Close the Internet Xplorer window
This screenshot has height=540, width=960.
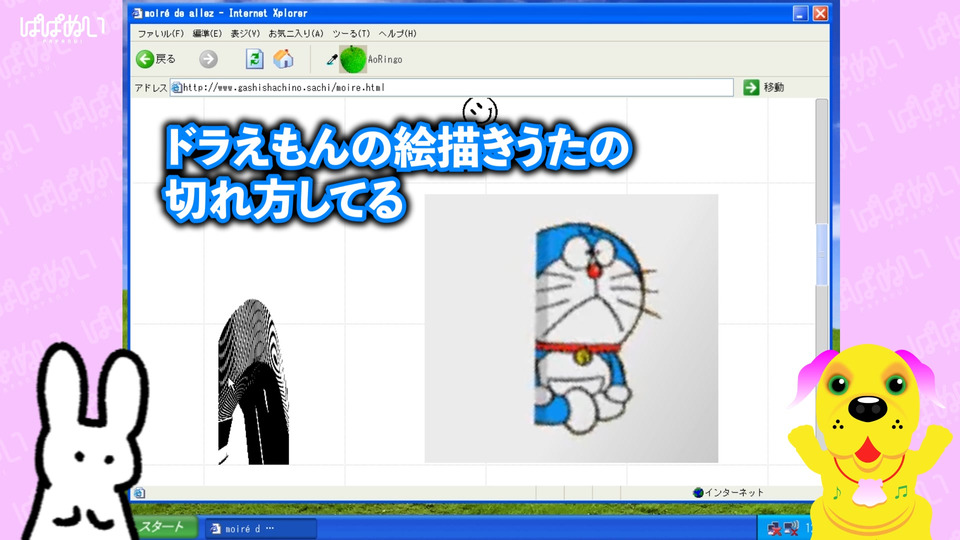(x=820, y=13)
